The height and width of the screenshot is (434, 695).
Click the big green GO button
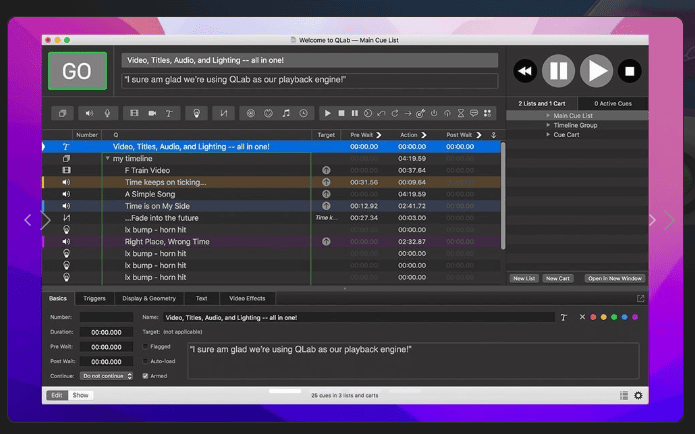point(77,71)
